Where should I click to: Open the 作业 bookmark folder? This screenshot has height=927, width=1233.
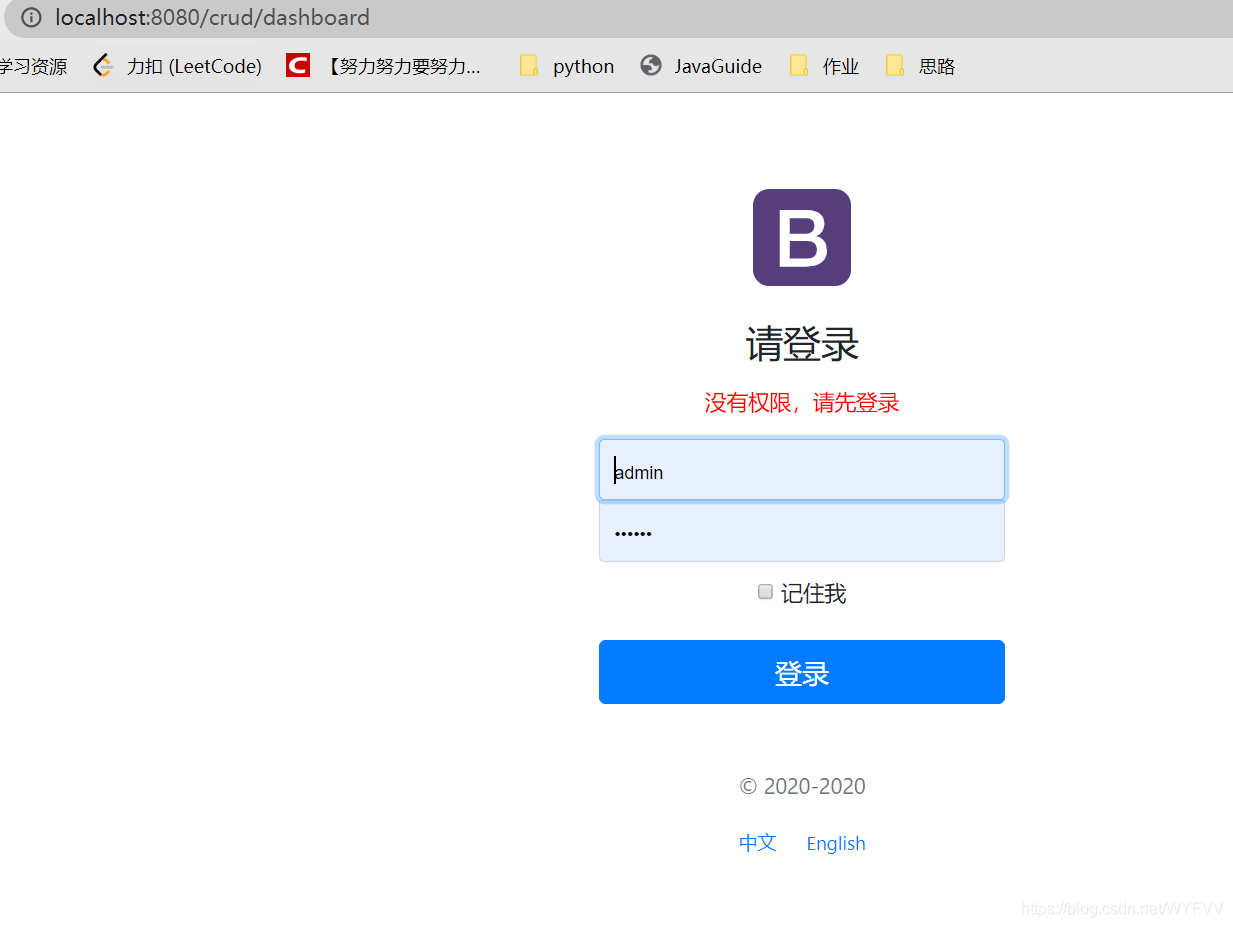(824, 66)
